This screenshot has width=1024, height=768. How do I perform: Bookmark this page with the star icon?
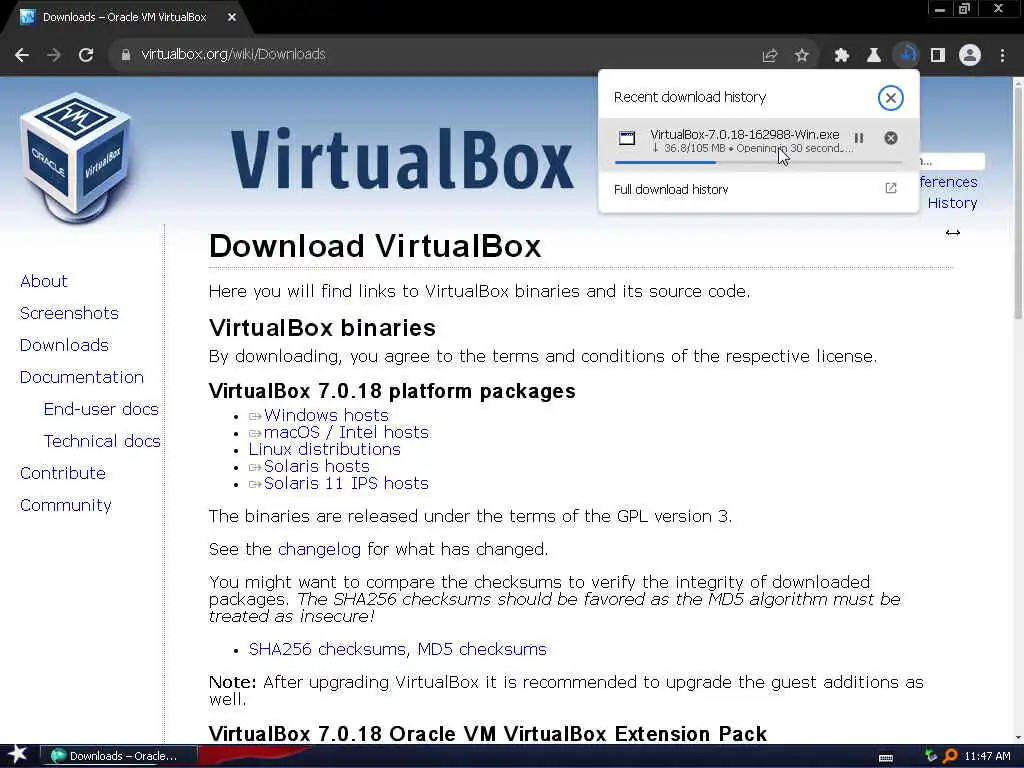pyautogui.click(x=802, y=56)
